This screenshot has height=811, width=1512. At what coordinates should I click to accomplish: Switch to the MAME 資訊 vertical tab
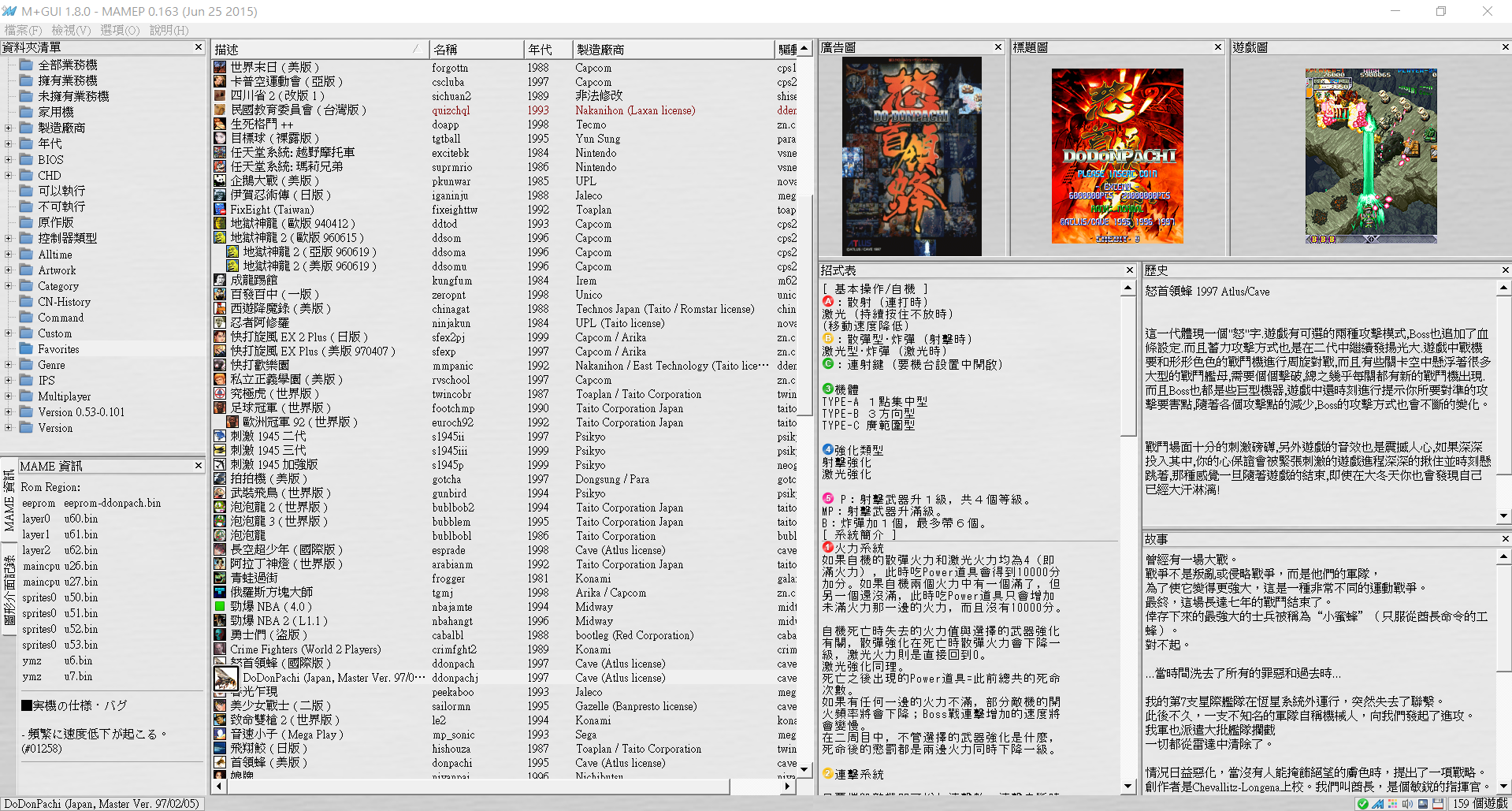(x=9, y=501)
